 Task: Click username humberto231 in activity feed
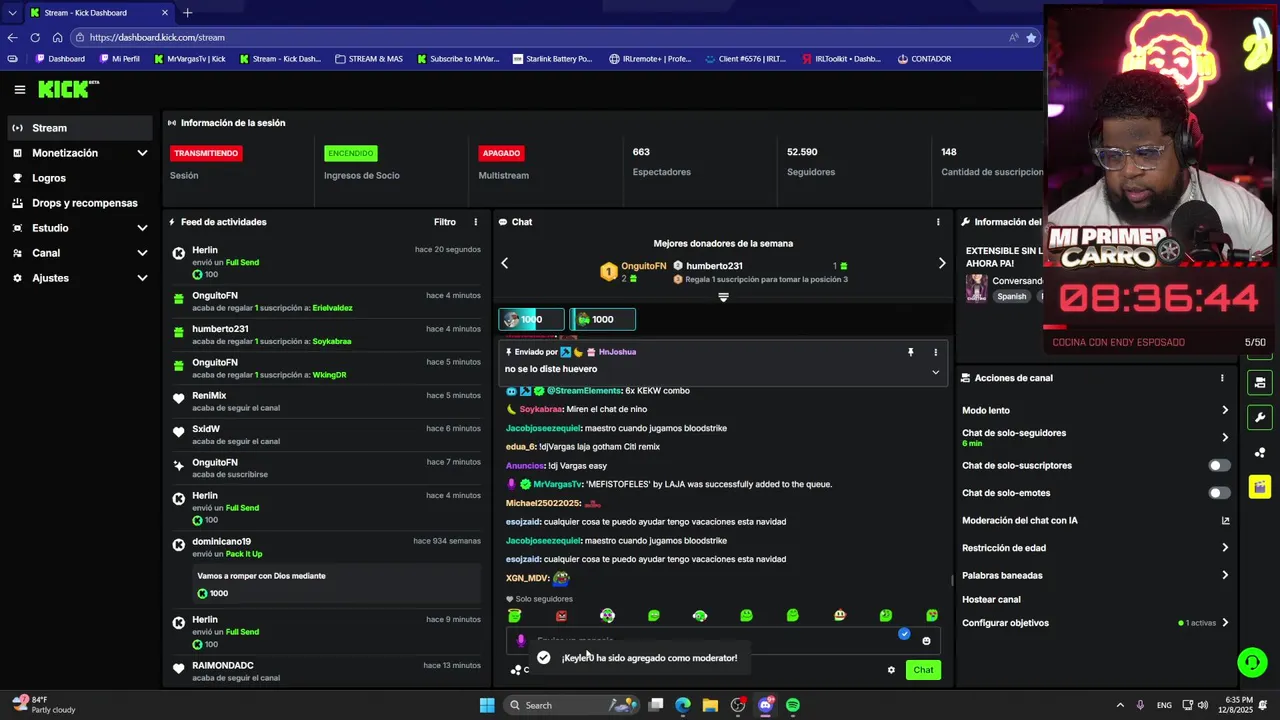click(x=220, y=329)
